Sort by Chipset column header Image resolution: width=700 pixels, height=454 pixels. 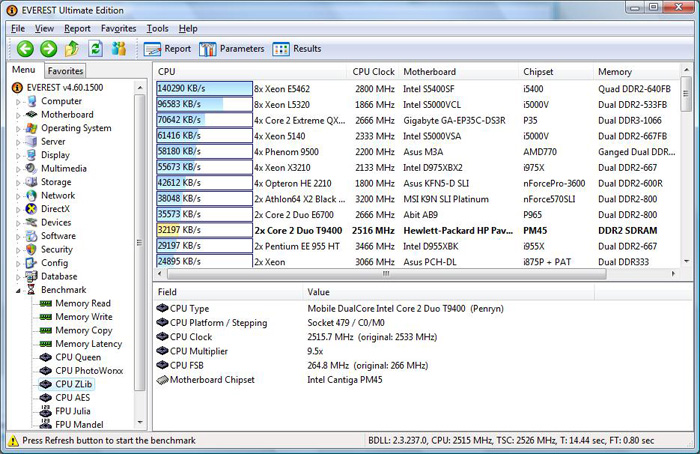point(557,71)
